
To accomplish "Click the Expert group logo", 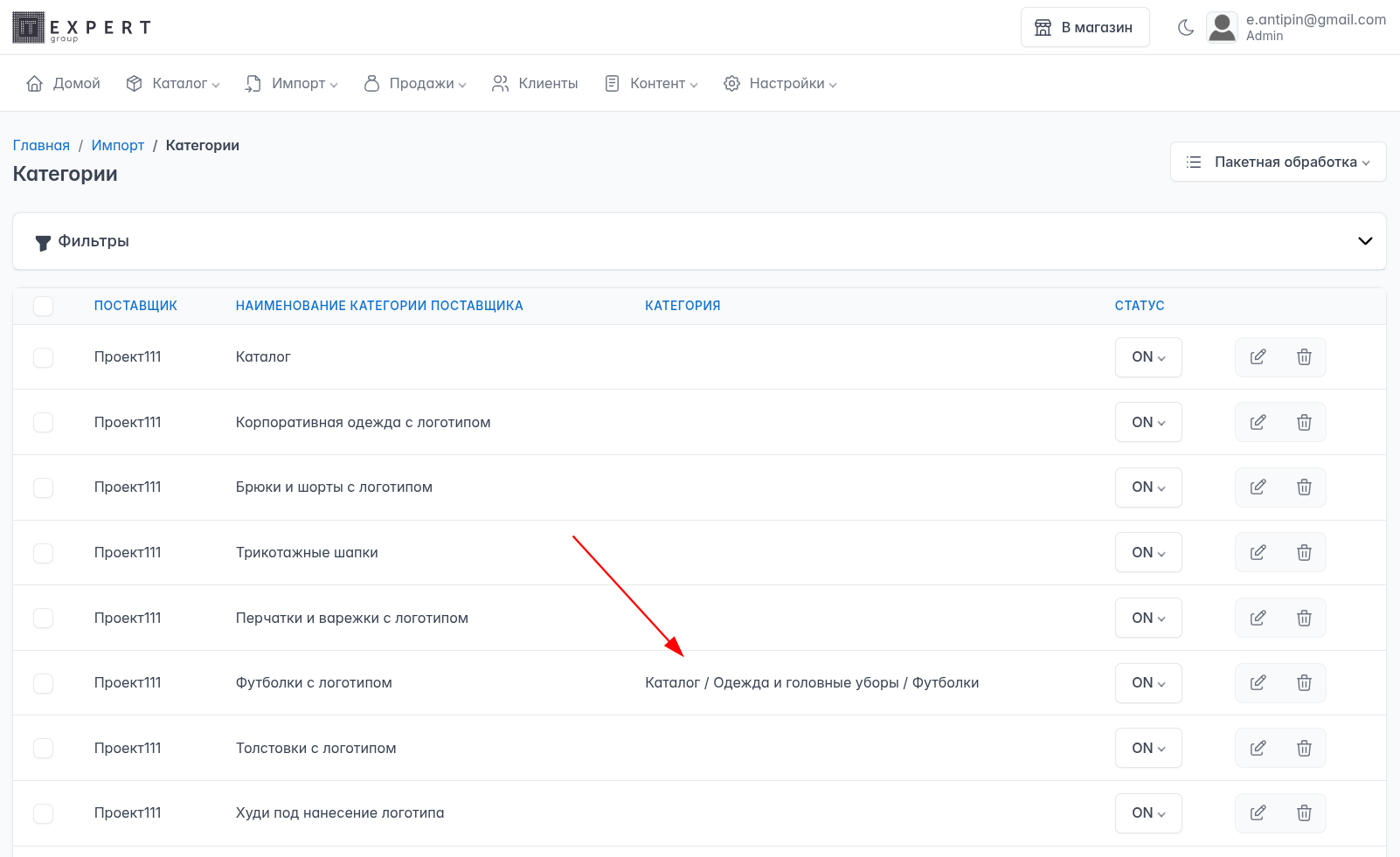I will click(81, 28).
